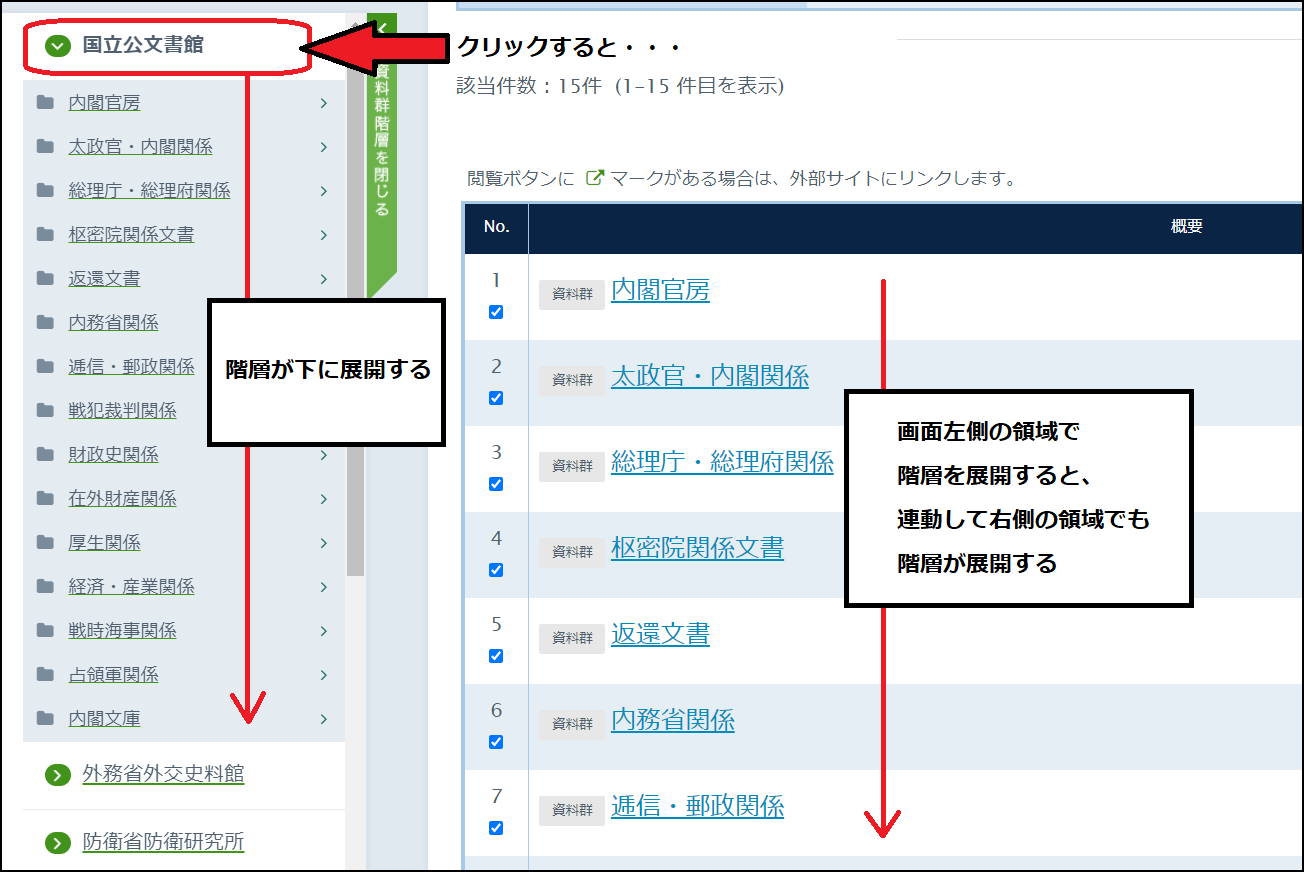Click the folder icon beside 戦時海事関係
This screenshot has height=872, width=1304.
45,630
